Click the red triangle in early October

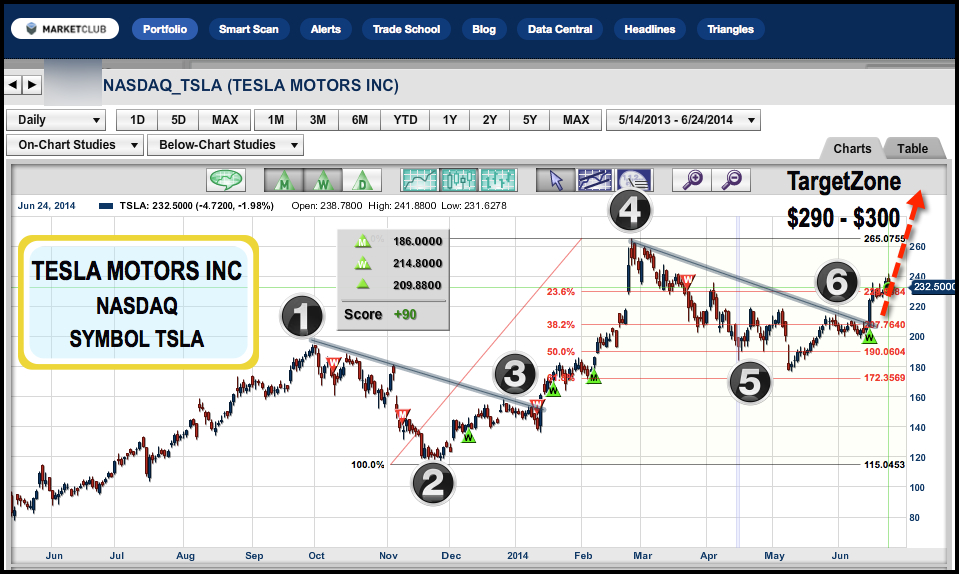pos(333,364)
